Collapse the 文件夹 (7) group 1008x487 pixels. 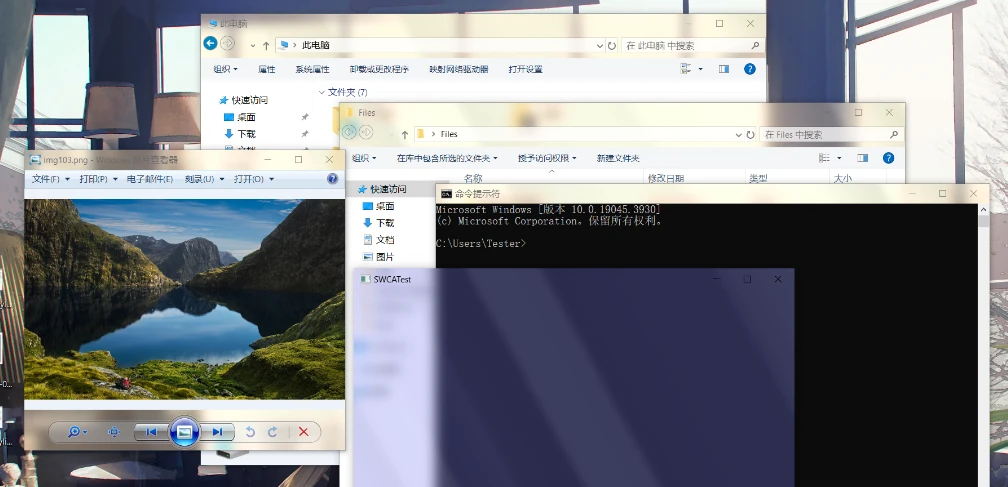(322, 92)
